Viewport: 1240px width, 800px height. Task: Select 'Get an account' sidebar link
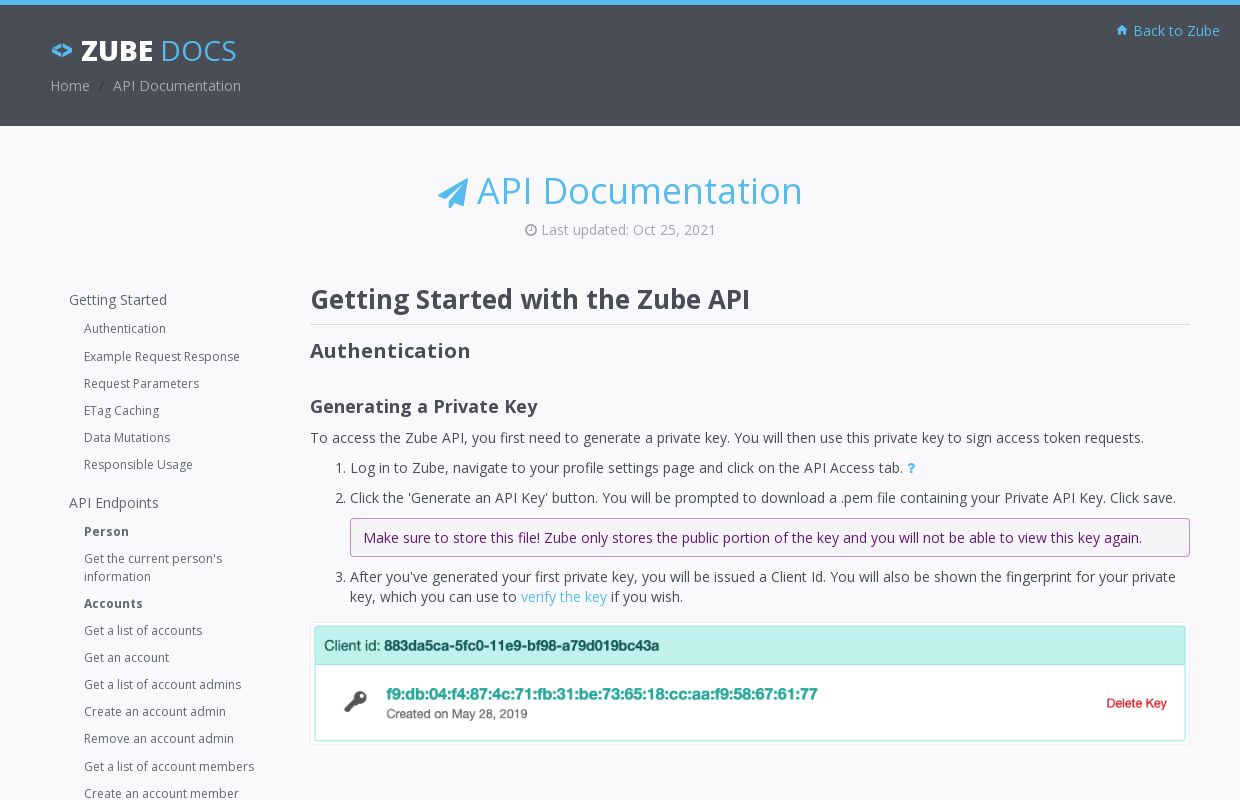[x=126, y=657]
